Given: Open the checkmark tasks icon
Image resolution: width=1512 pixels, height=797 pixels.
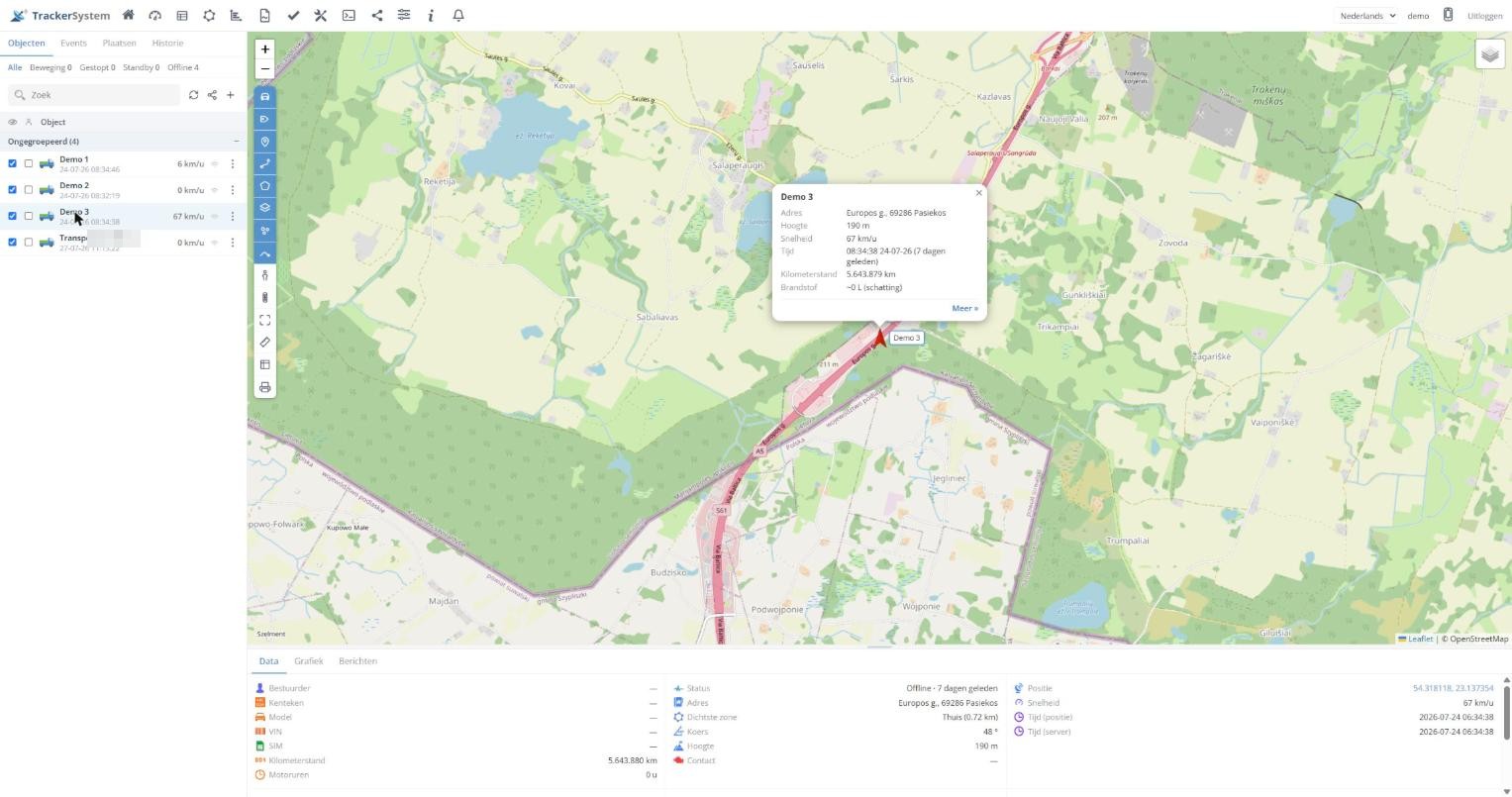Looking at the screenshot, I should 293,16.
